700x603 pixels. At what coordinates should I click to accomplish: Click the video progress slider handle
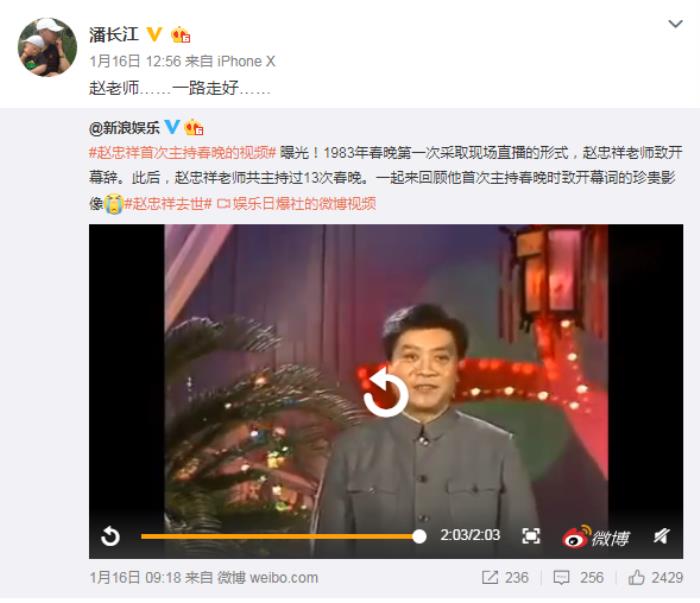419,536
